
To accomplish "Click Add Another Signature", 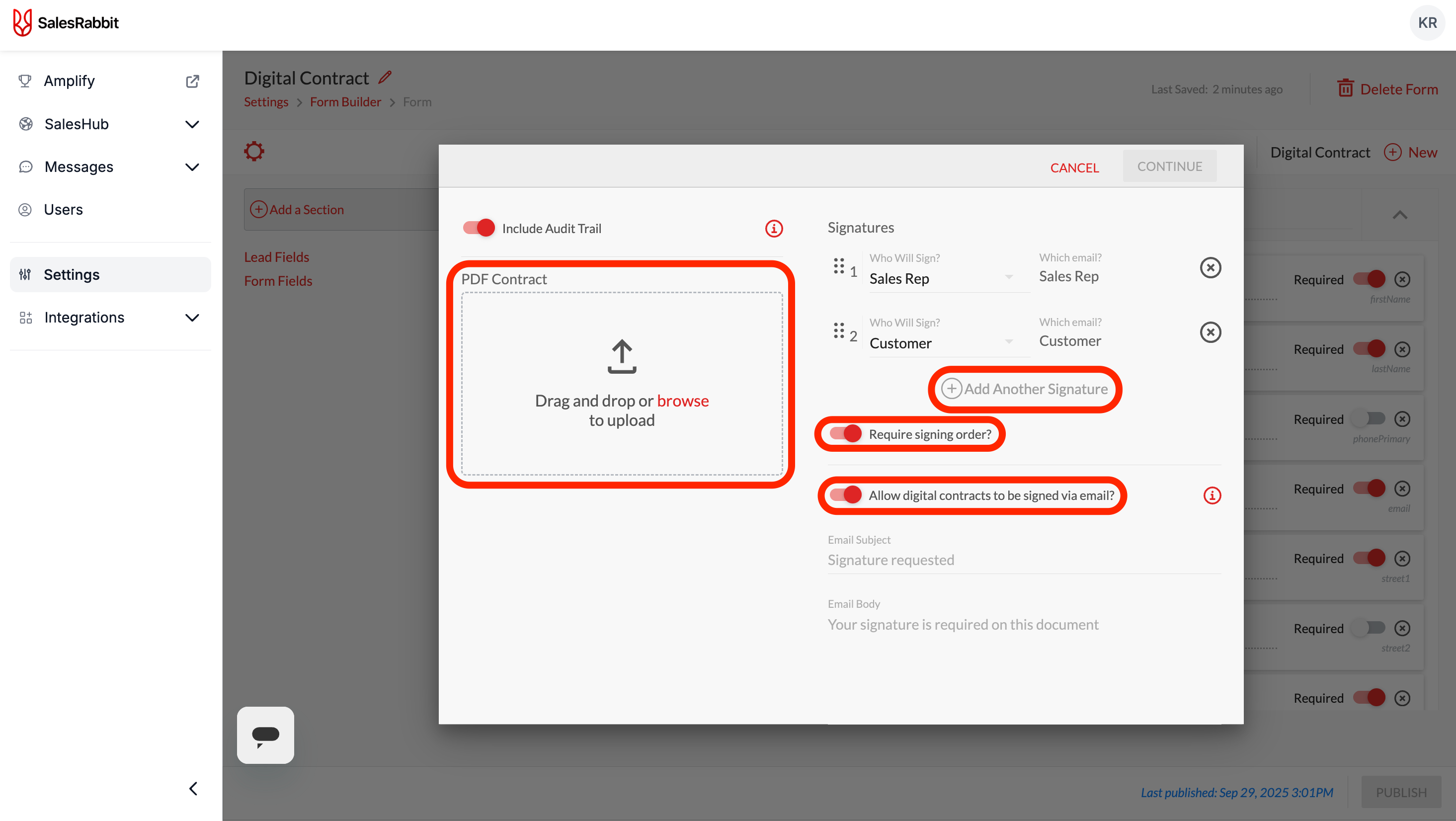I will tap(1025, 389).
